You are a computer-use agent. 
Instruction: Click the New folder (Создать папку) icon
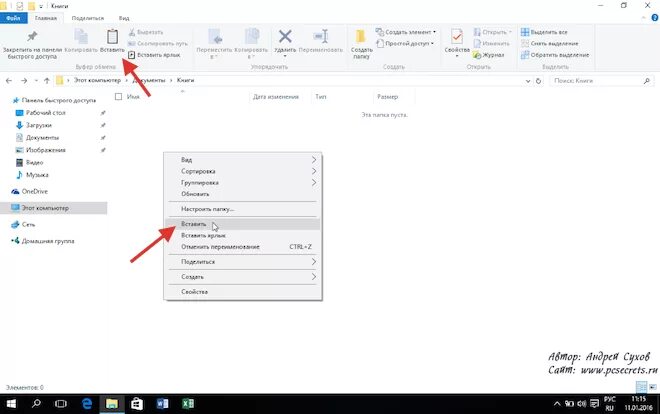tap(361, 37)
